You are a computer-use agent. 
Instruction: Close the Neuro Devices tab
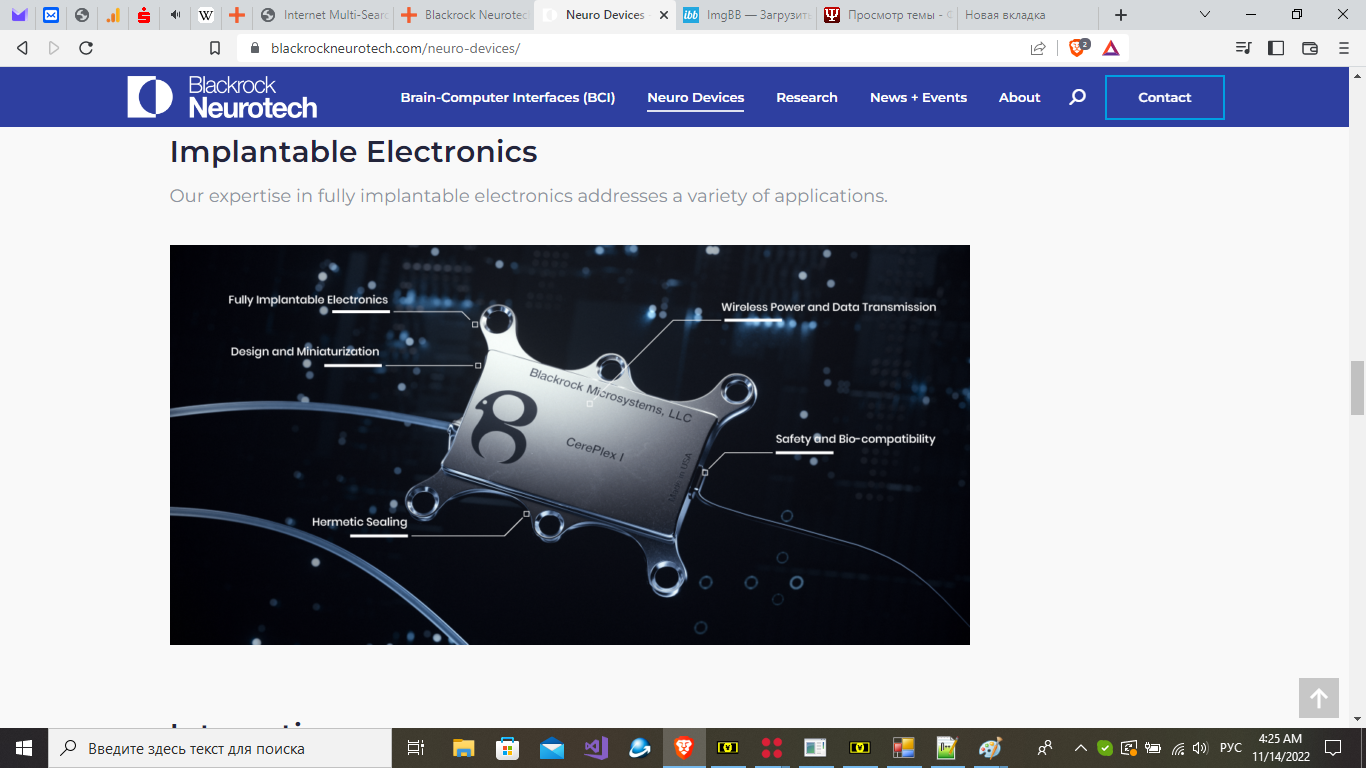tap(662, 15)
